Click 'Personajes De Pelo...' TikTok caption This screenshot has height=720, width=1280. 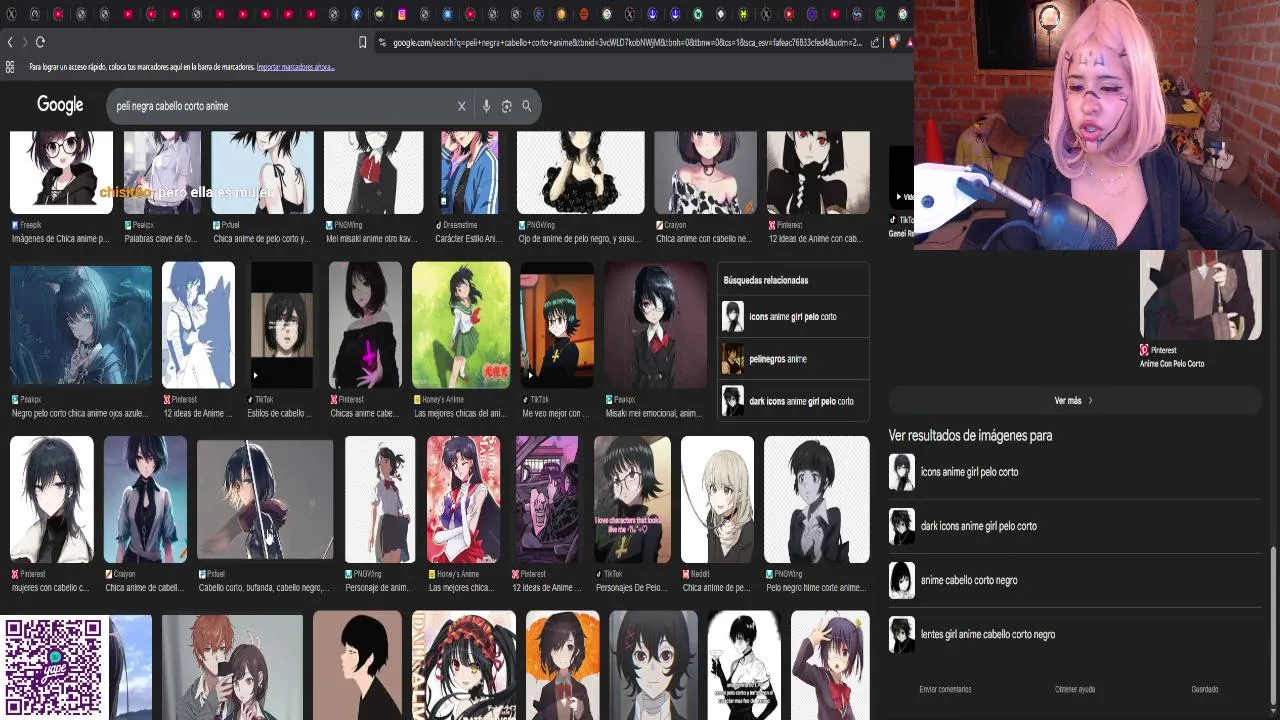pos(632,587)
